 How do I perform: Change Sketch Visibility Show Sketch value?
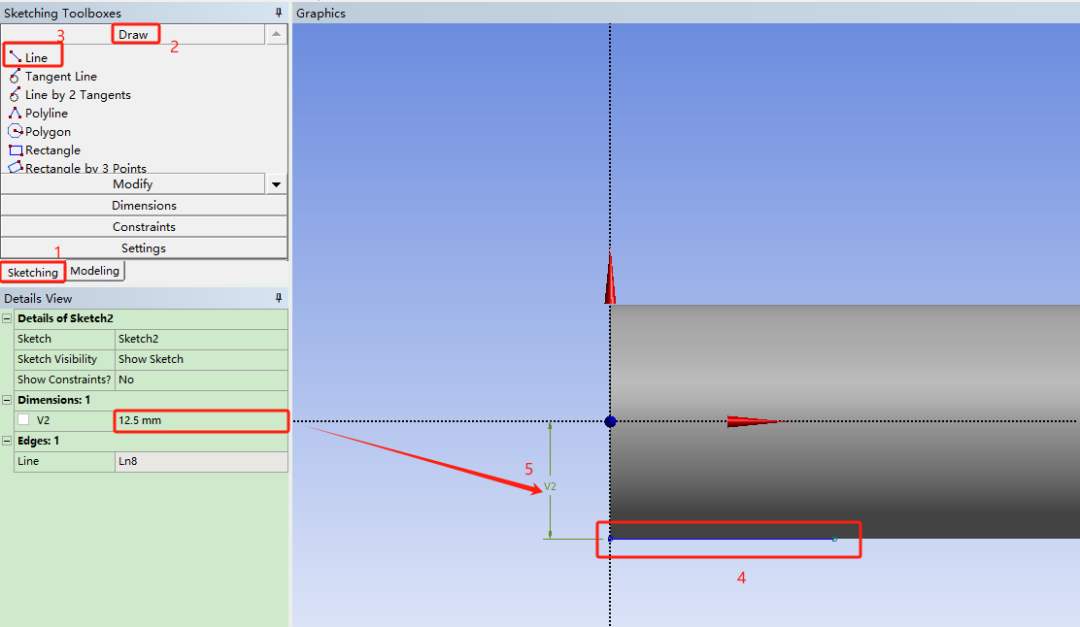201,359
